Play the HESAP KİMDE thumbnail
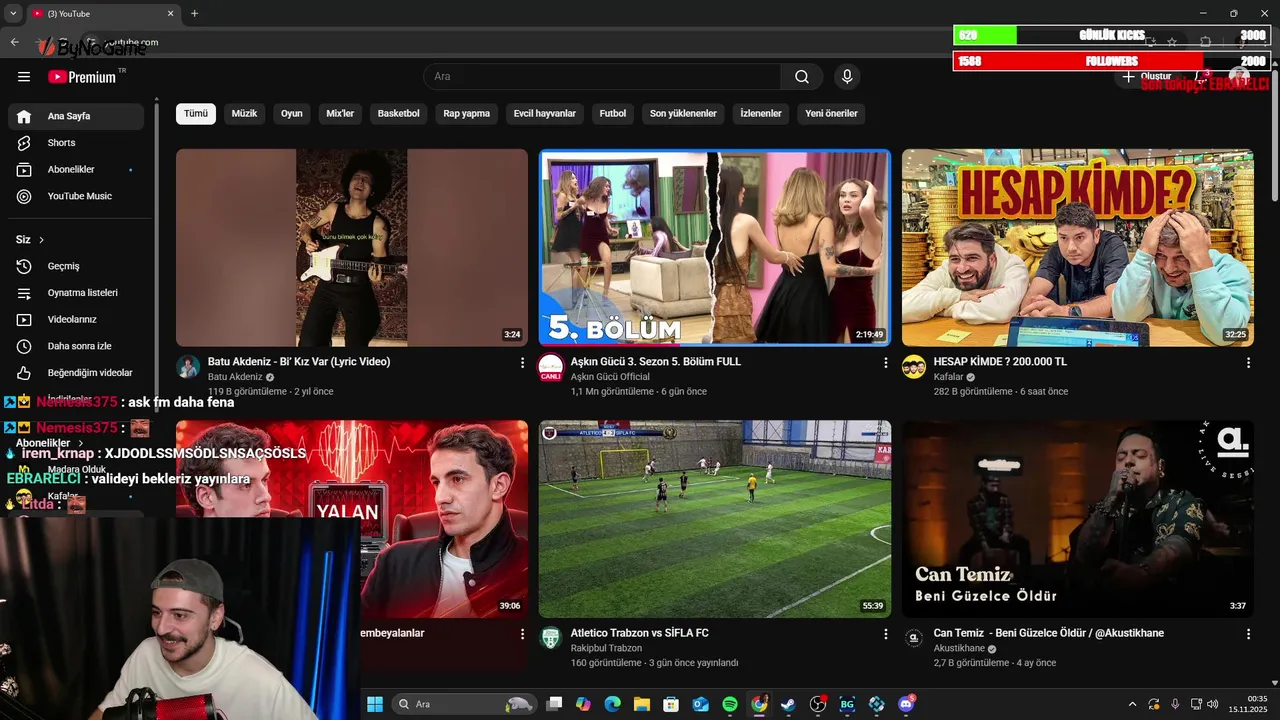1280x720 pixels. coord(1078,248)
